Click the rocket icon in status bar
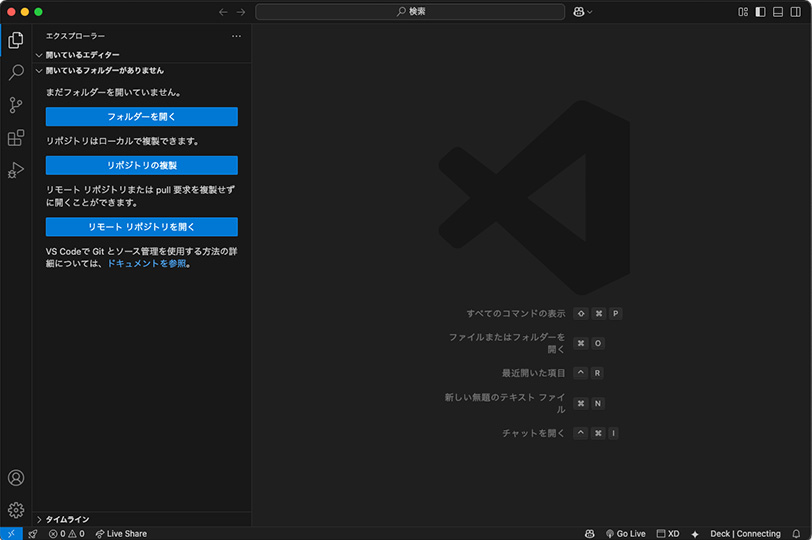This screenshot has width=812, height=540. point(33,534)
